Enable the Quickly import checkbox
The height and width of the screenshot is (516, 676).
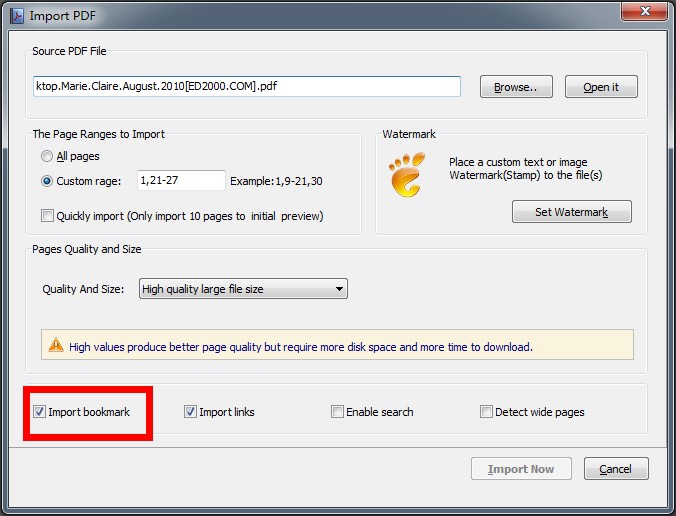coord(47,216)
